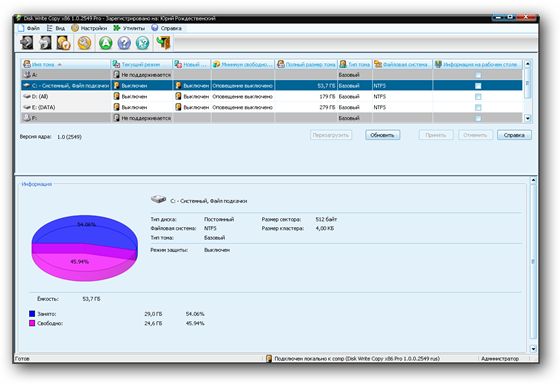The height and width of the screenshot is (384, 560).
Task: Click the first dark connect toolbar icon
Action: click(x=26, y=43)
